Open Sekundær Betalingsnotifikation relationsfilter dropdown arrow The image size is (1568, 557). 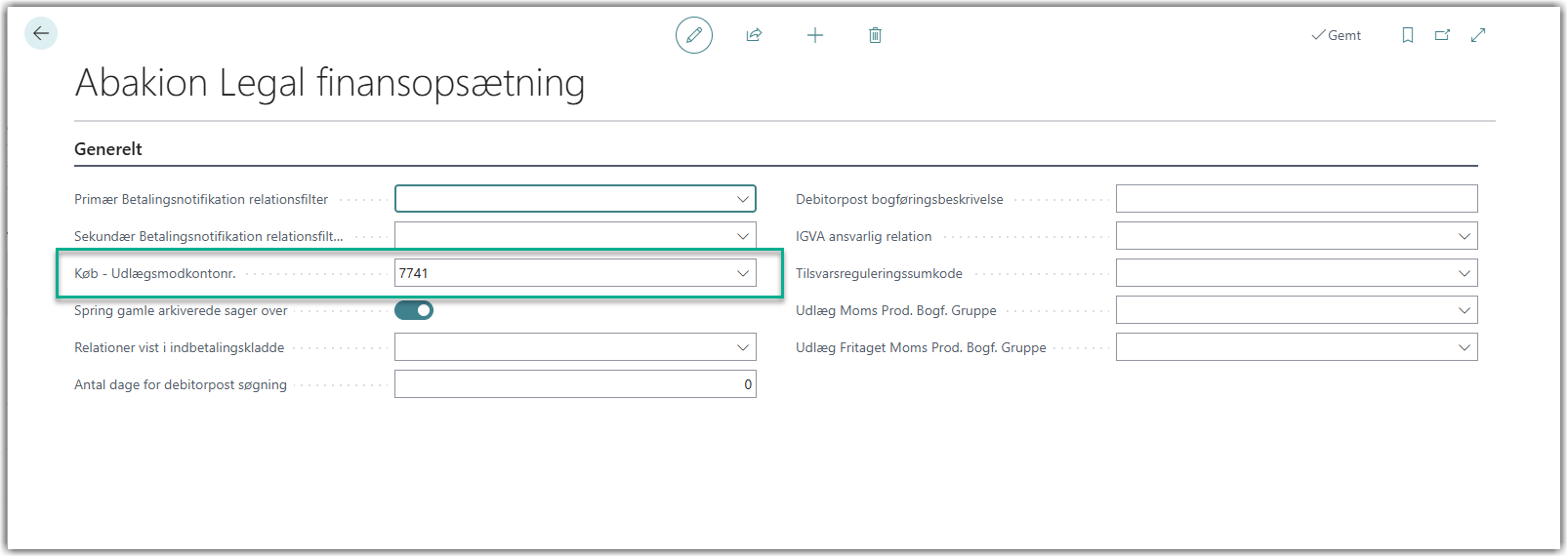[743, 236]
